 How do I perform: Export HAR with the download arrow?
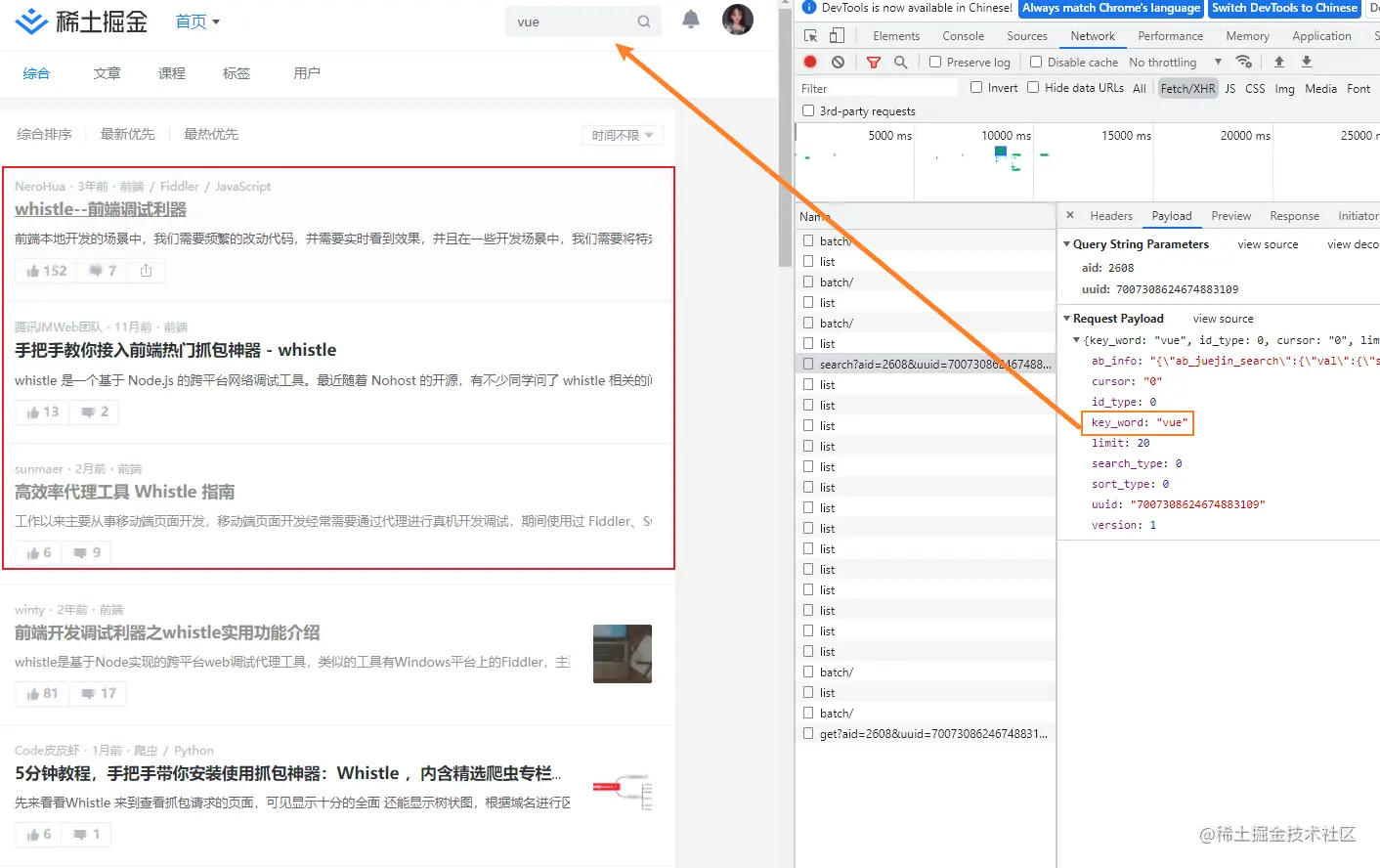point(1307,62)
